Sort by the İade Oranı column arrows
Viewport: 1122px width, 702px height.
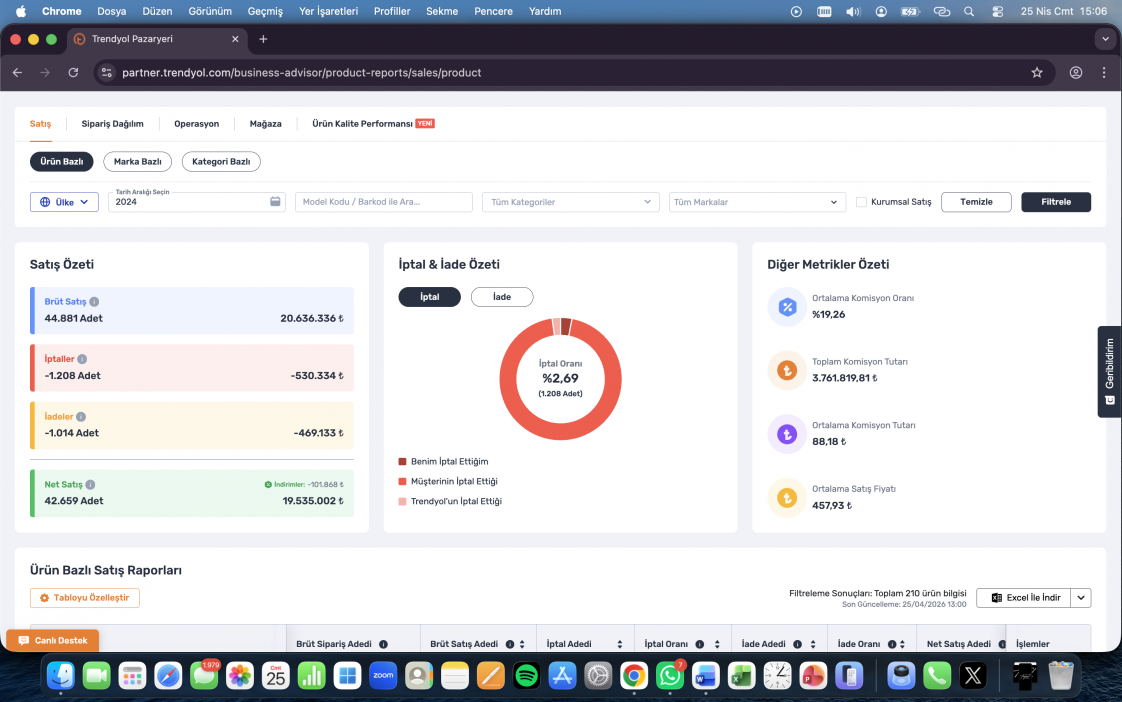tap(902, 644)
